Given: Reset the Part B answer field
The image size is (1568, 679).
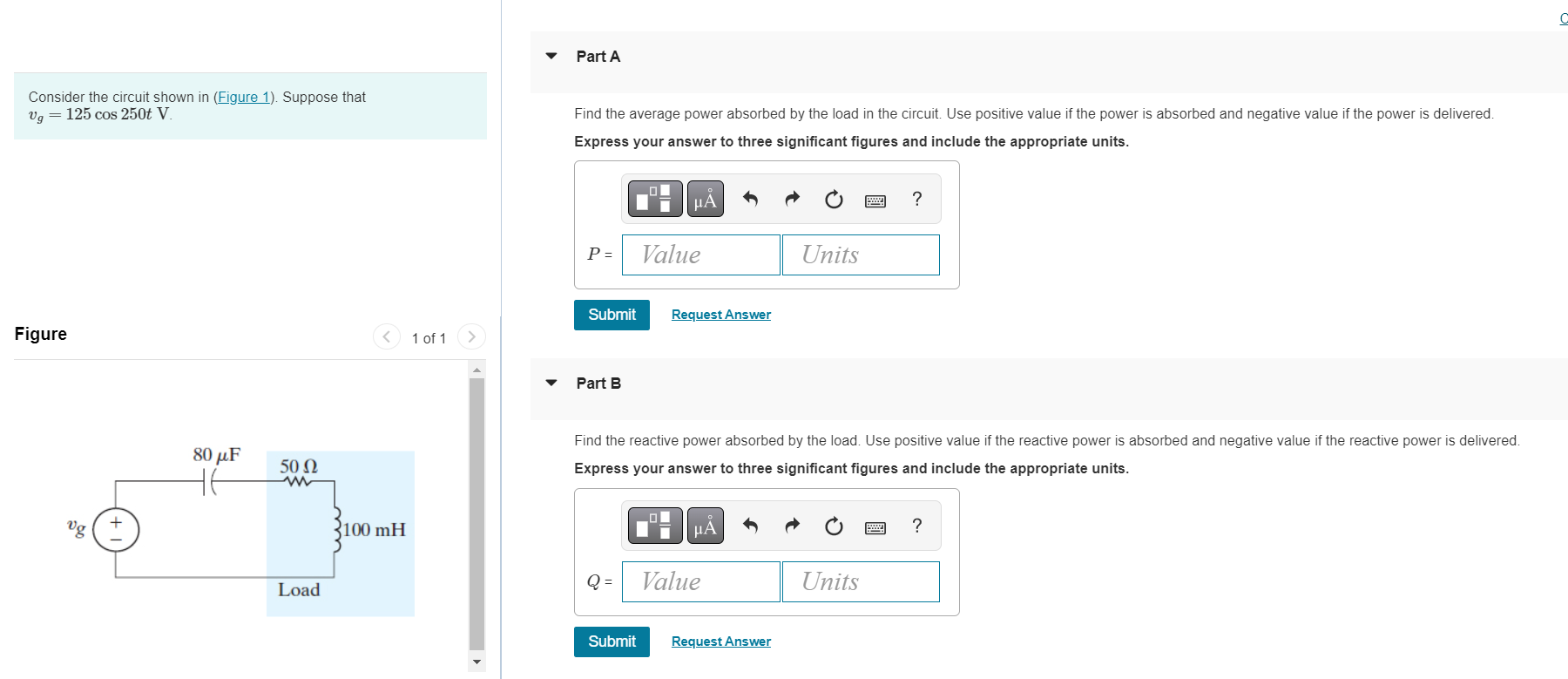Looking at the screenshot, I should coord(834,526).
